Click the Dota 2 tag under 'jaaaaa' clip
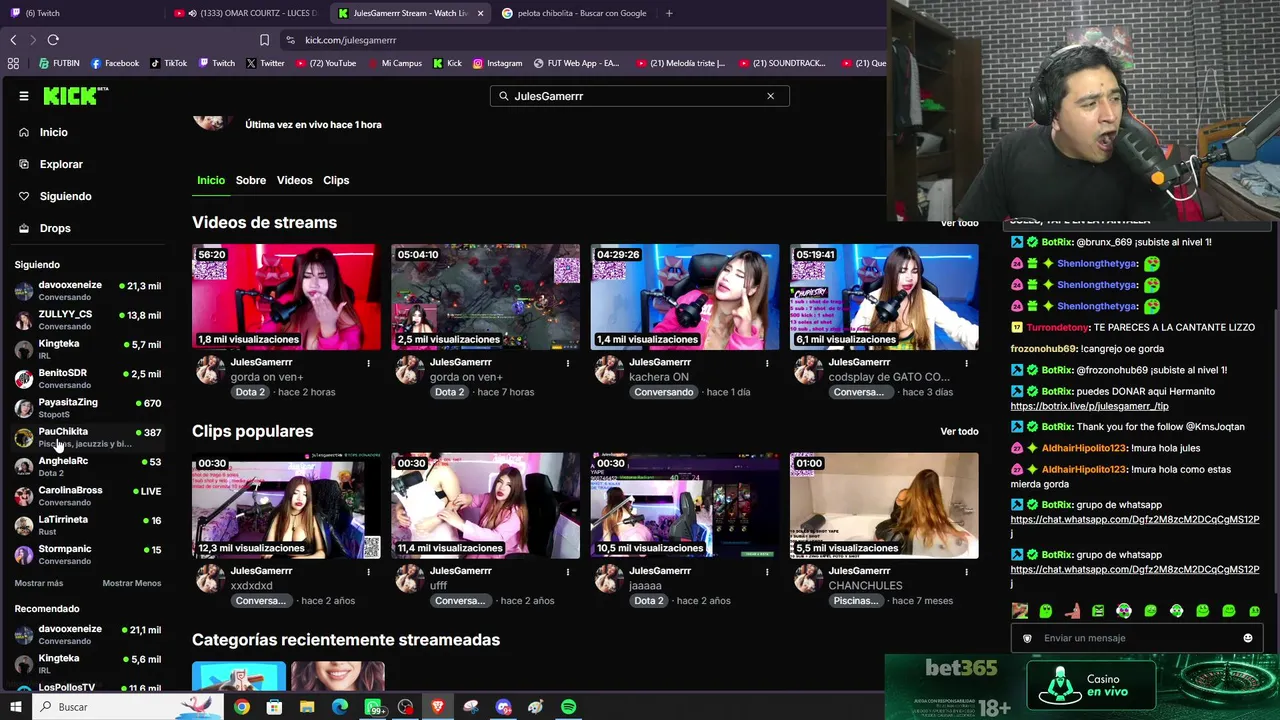 648,601
